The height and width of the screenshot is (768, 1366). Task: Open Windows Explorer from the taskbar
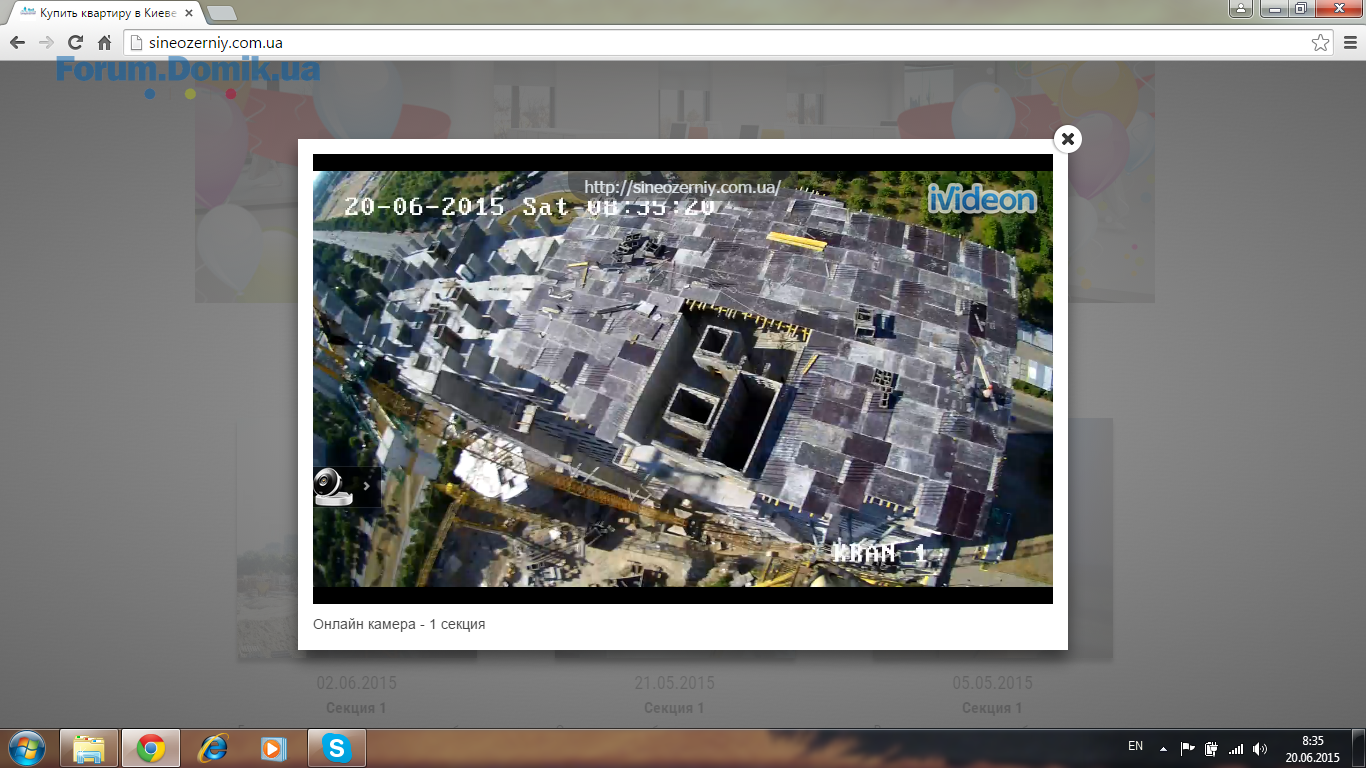pyautogui.click(x=88, y=748)
